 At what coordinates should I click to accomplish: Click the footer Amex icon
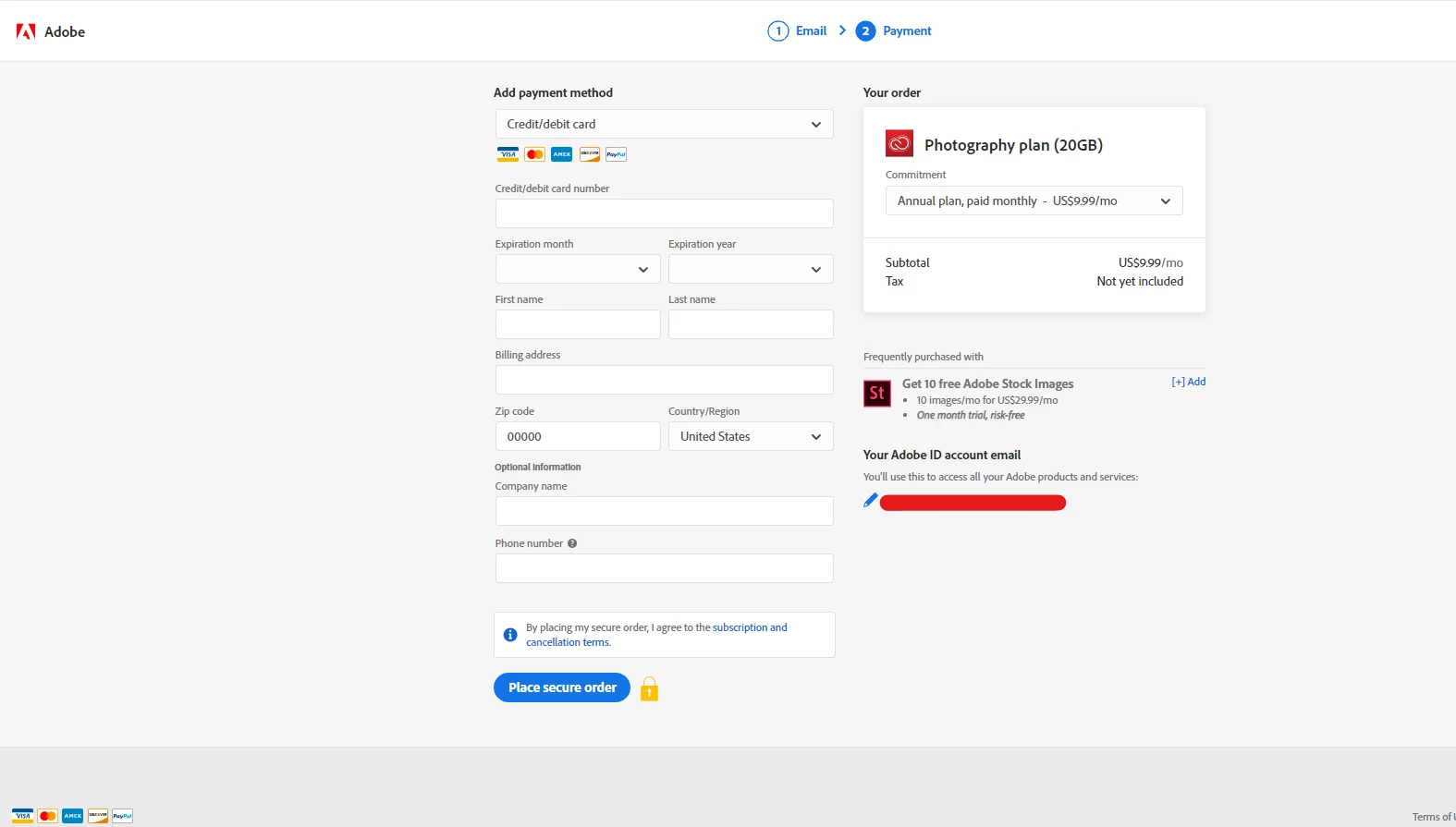tap(73, 816)
